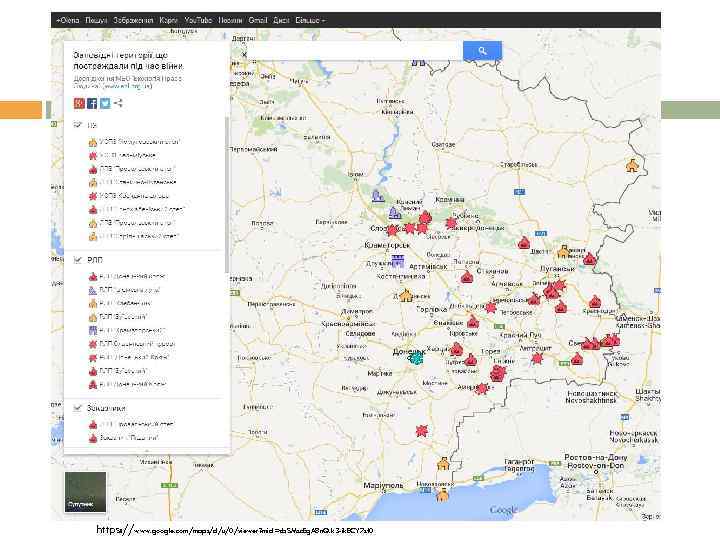The height and width of the screenshot is (540, 720).
Task: Click the Ростов-на-Дону city label
Action: click(x=596, y=457)
